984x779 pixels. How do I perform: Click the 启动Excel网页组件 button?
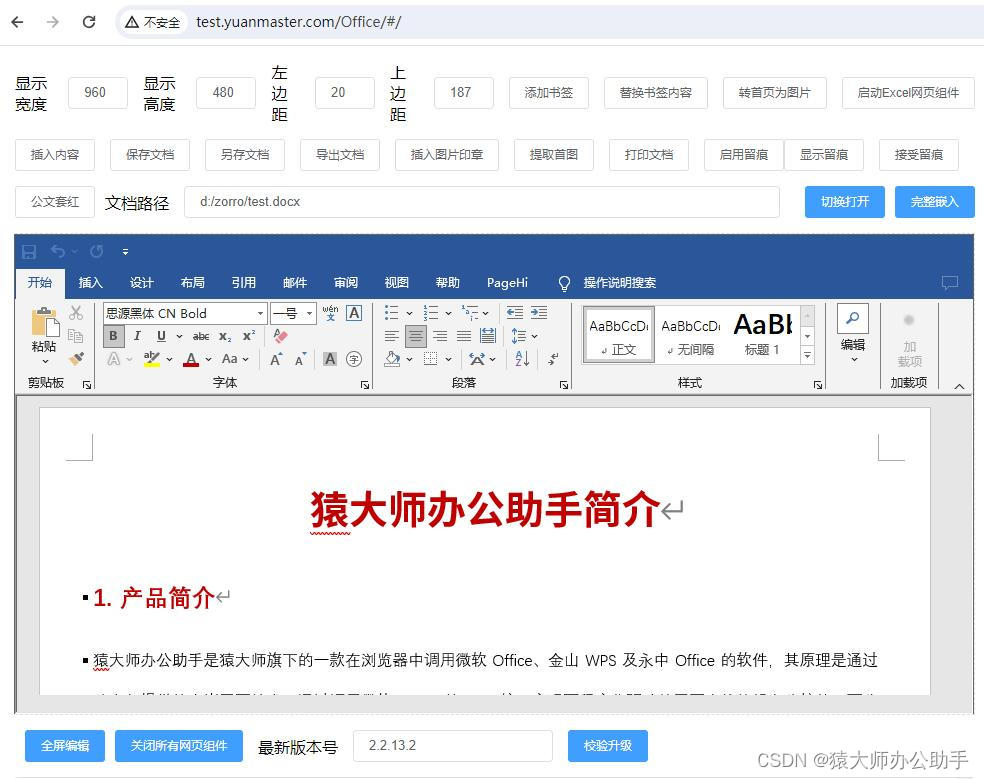(x=908, y=93)
